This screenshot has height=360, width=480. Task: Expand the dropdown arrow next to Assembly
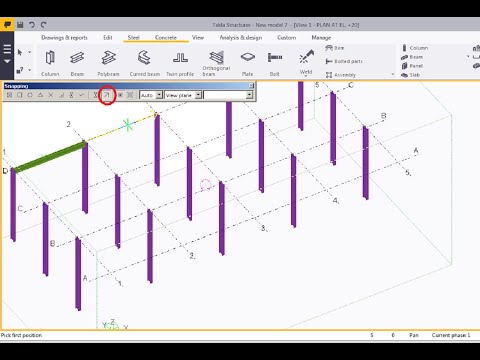(x=393, y=74)
